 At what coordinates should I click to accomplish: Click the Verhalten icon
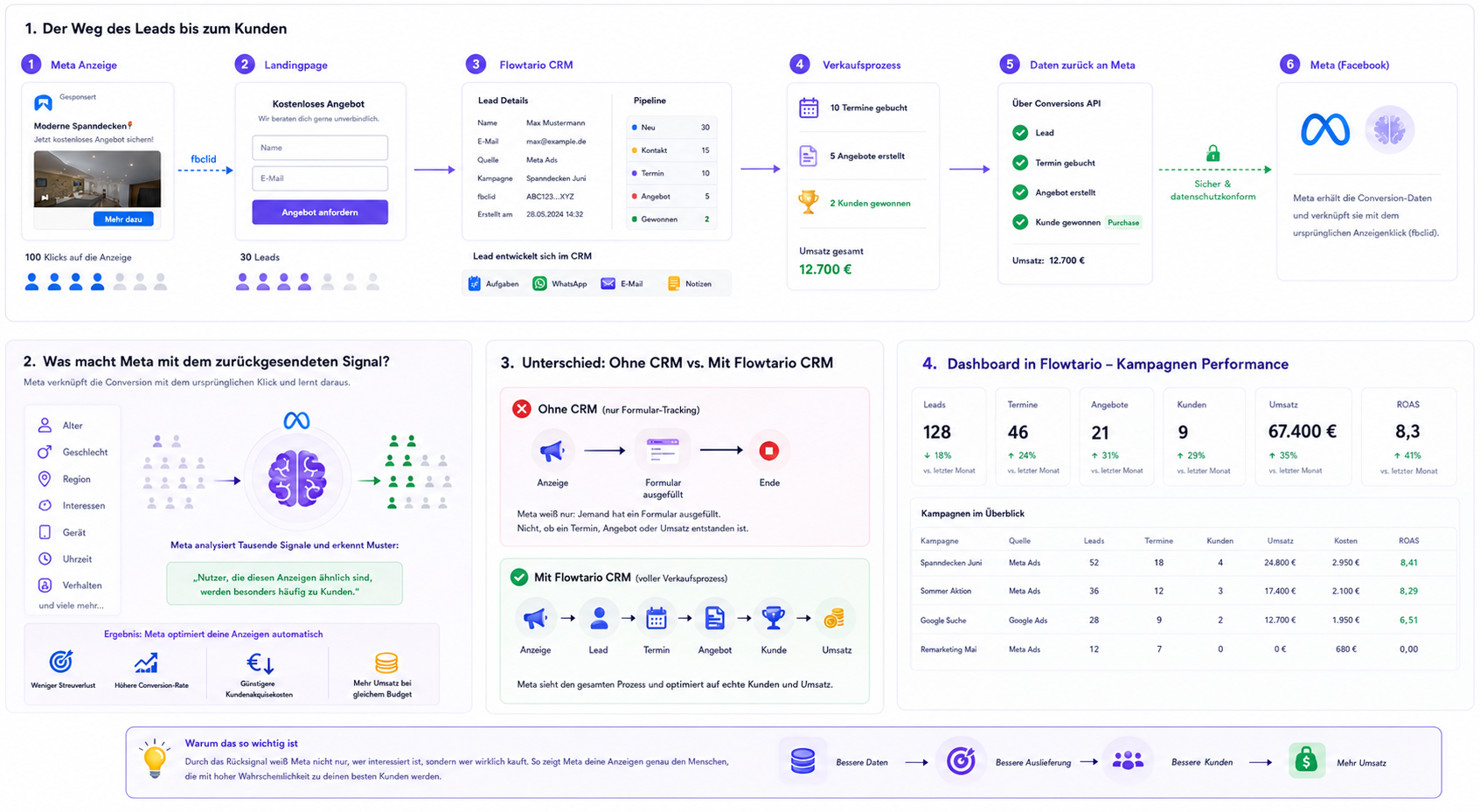(x=45, y=585)
